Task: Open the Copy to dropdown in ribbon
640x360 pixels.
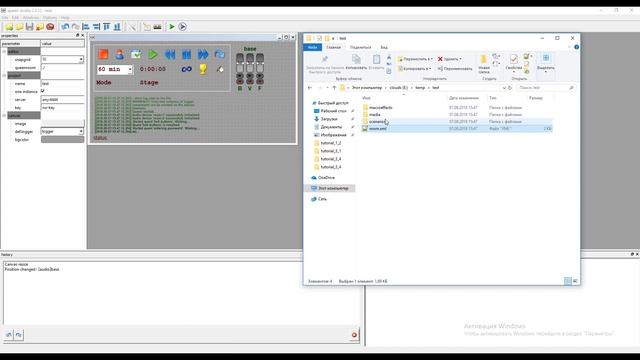Action: pos(415,69)
